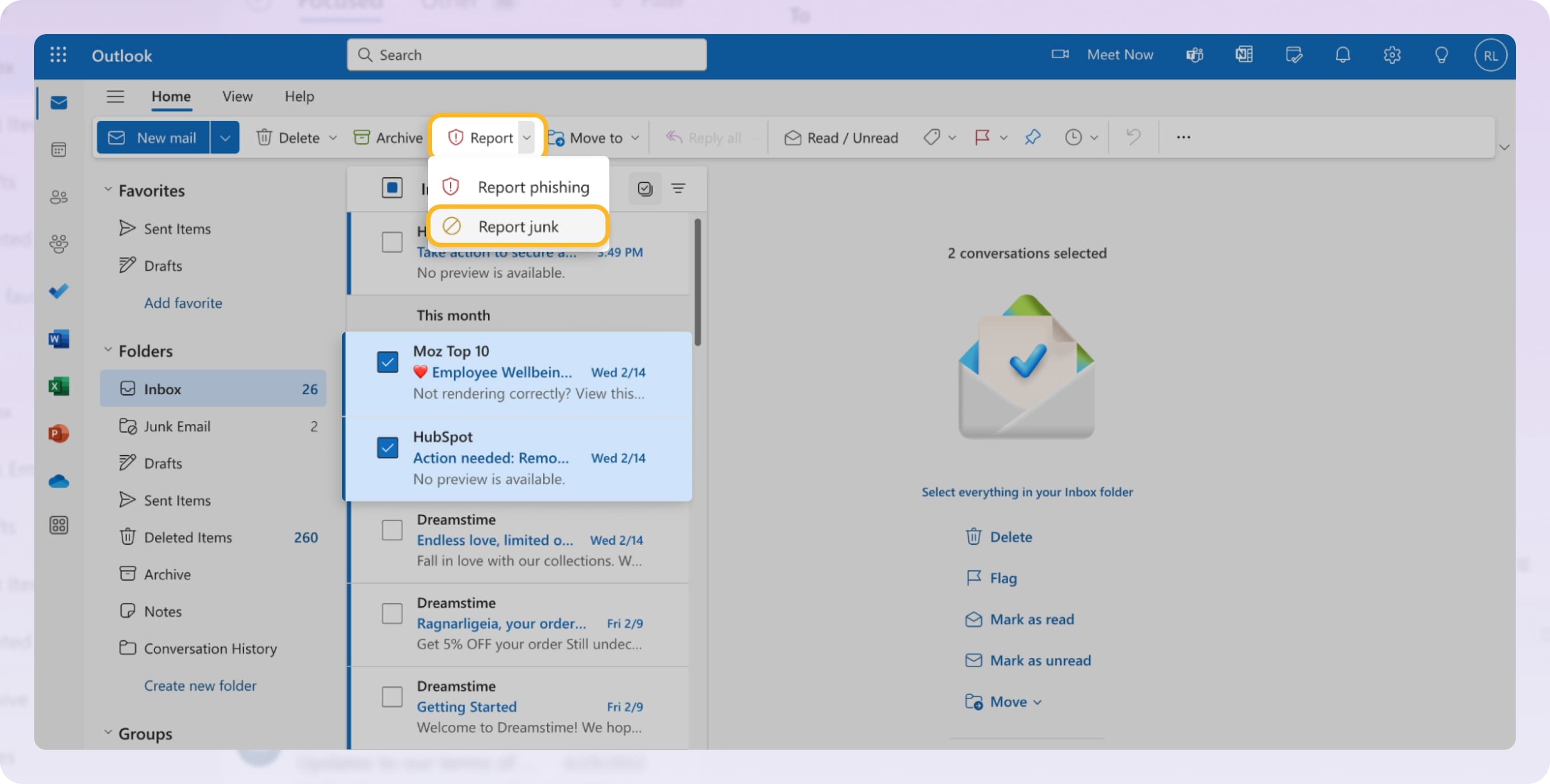Open the Microsoft Teams icon in the top bar

1194,55
